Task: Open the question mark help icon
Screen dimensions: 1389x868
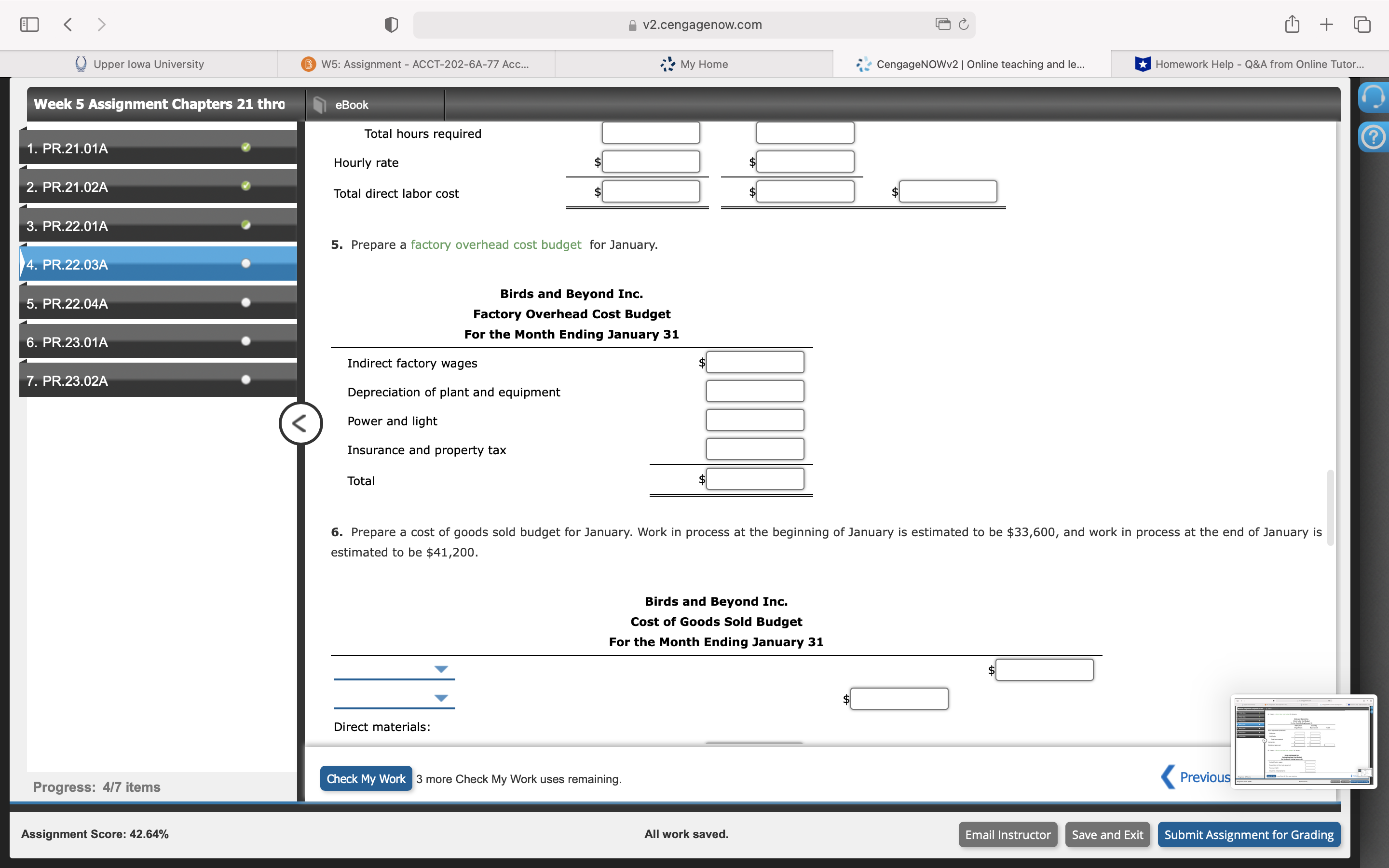Action: [x=1373, y=137]
